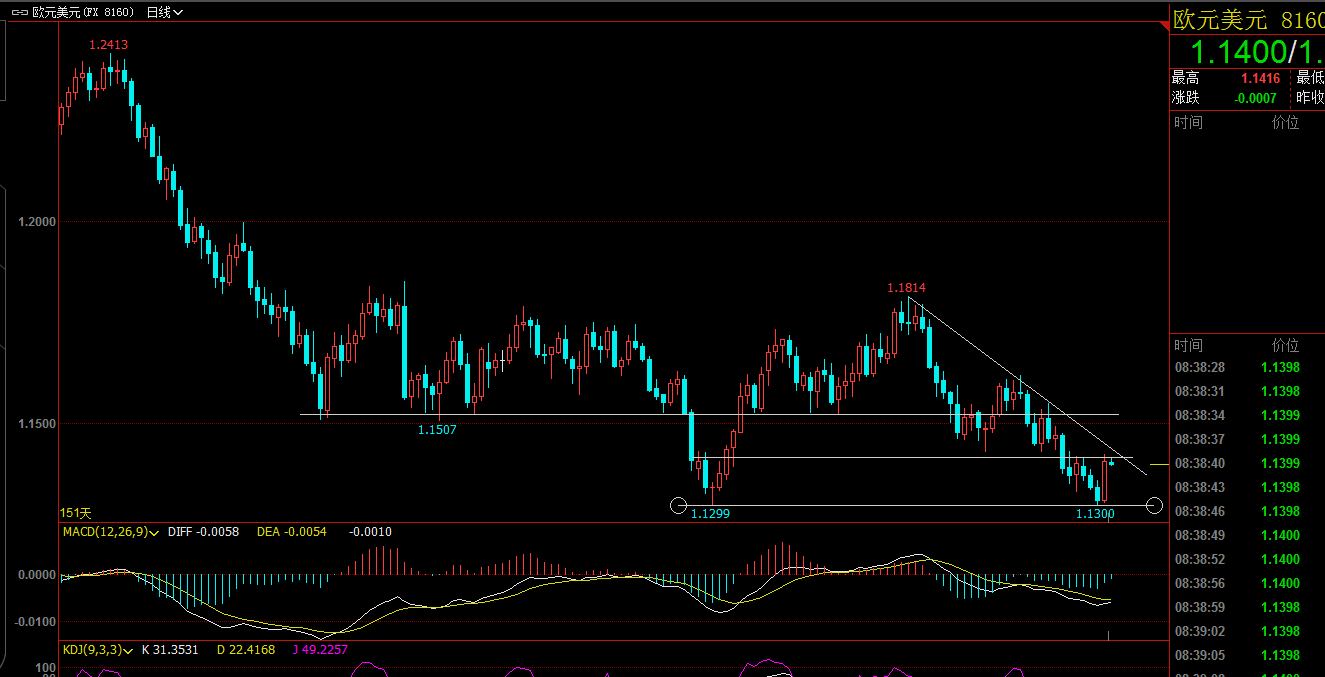
Task: Click the yellow current price marker on axis
Action: pyautogui.click(x=1158, y=464)
